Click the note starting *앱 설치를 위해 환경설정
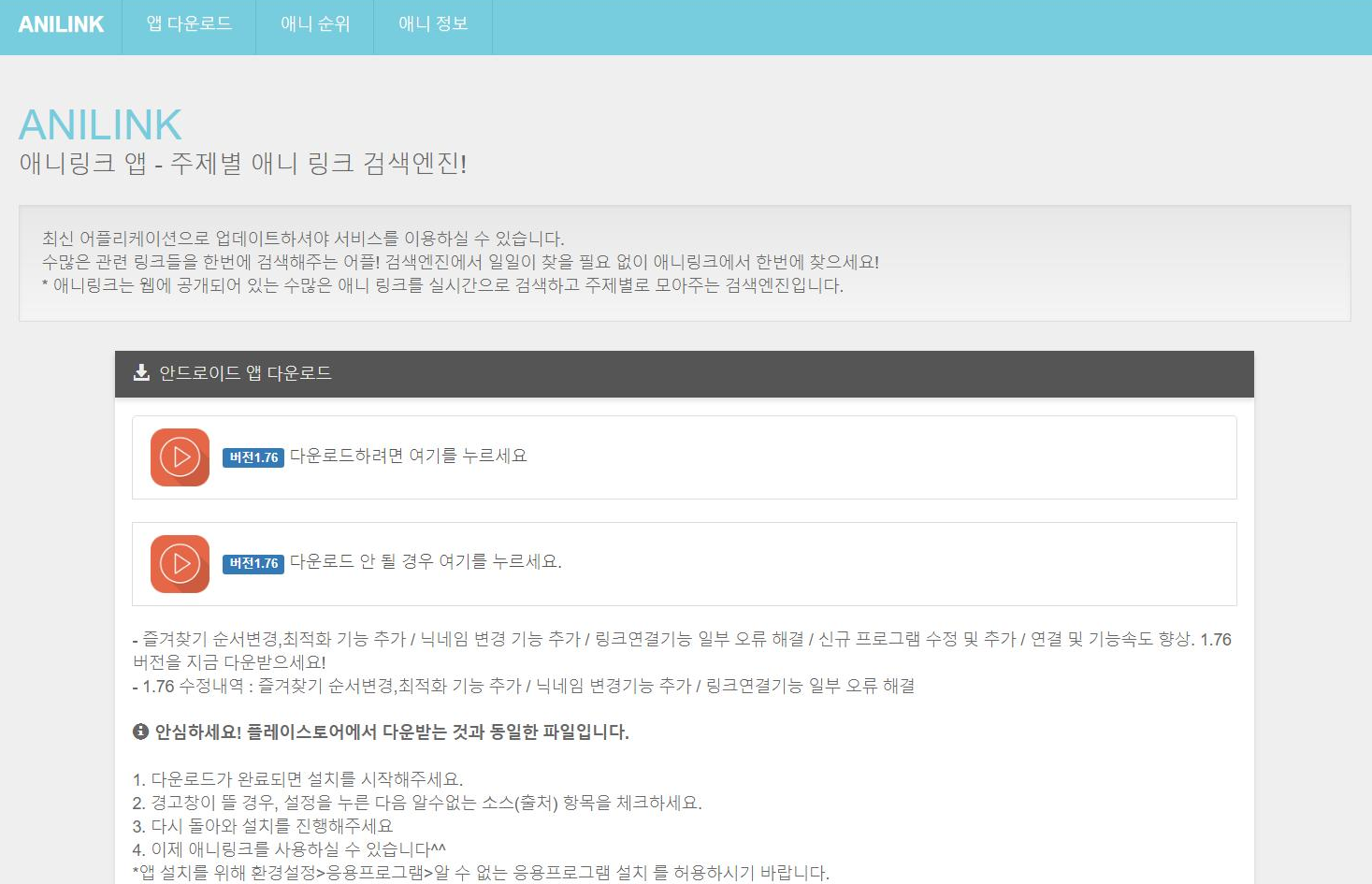 tap(481, 873)
